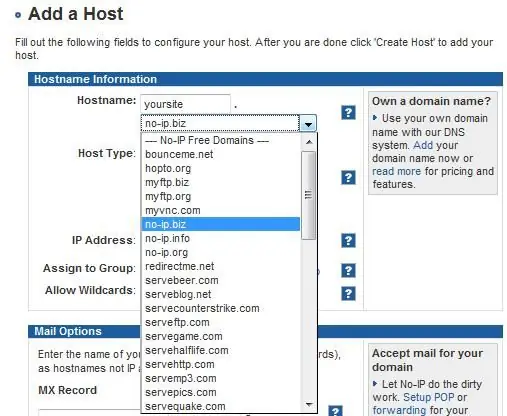Choose servebeer.com in the dropdown
Viewport: 507px width, 416px height.
pos(221,280)
